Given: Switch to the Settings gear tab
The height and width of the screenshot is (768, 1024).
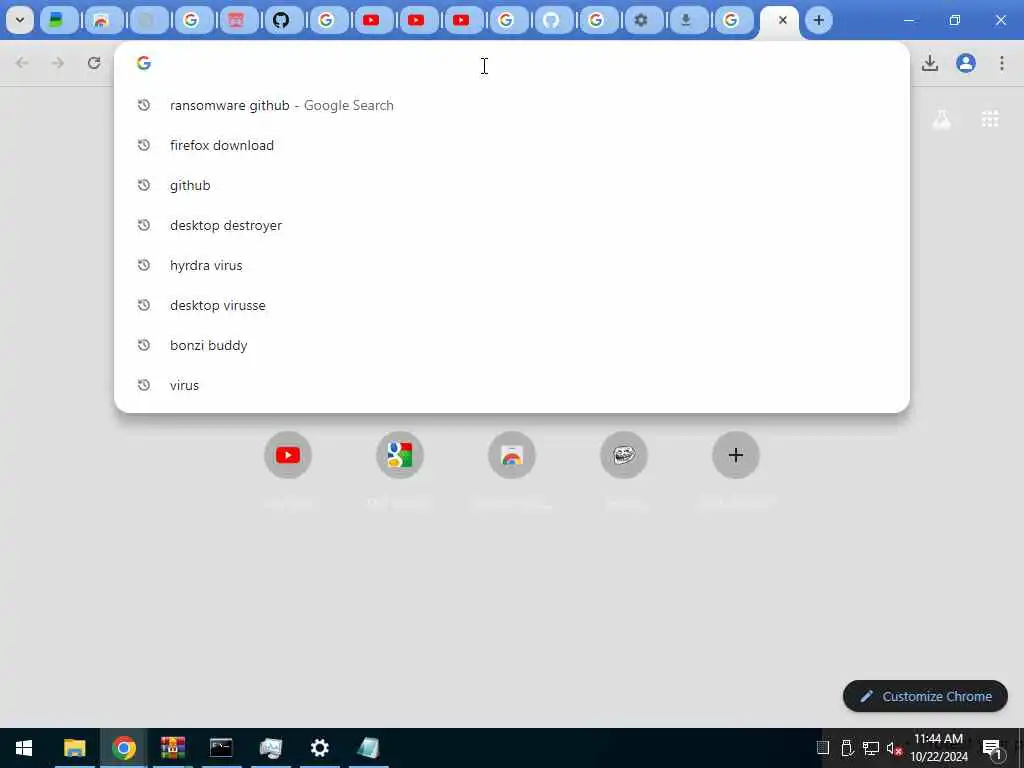Looking at the screenshot, I should [x=641, y=20].
